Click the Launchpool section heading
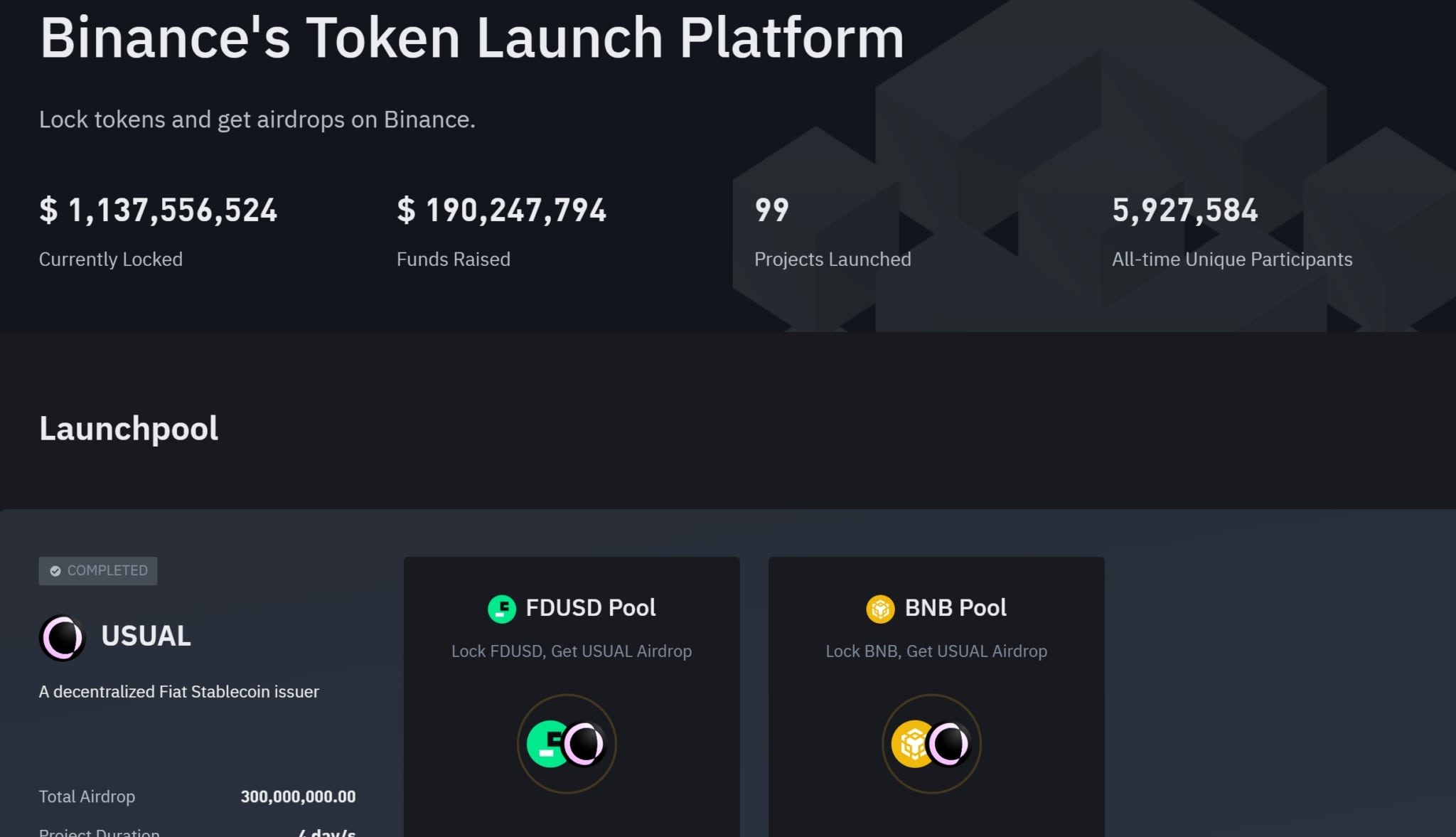Screen dimensions: 1456x837 coord(129,429)
